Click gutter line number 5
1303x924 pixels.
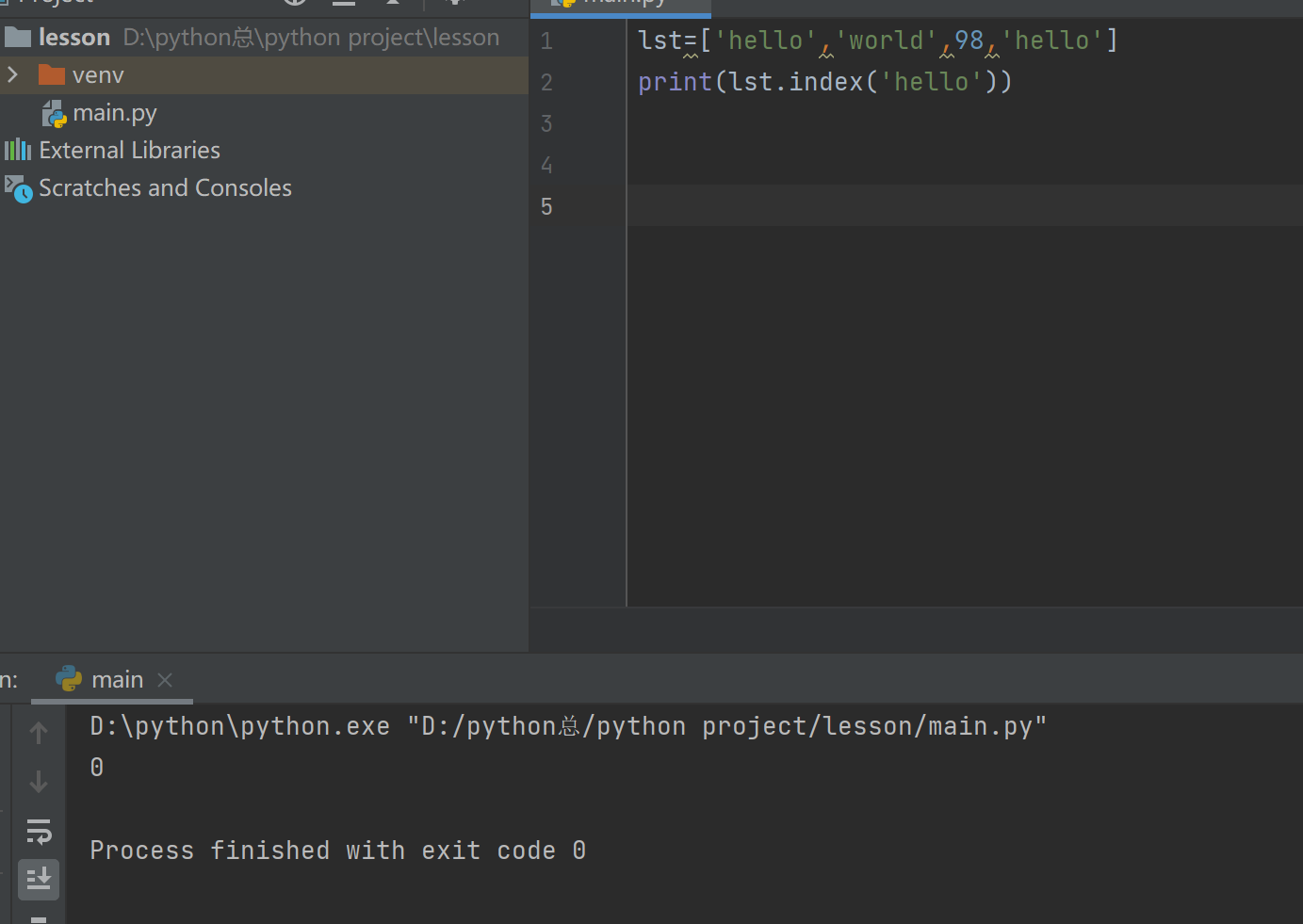pyautogui.click(x=546, y=207)
